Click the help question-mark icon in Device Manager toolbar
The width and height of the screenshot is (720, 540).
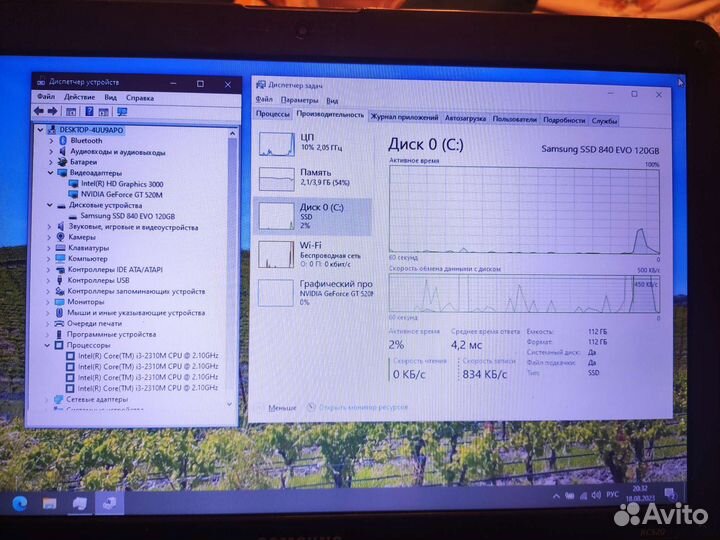(90, 111)
